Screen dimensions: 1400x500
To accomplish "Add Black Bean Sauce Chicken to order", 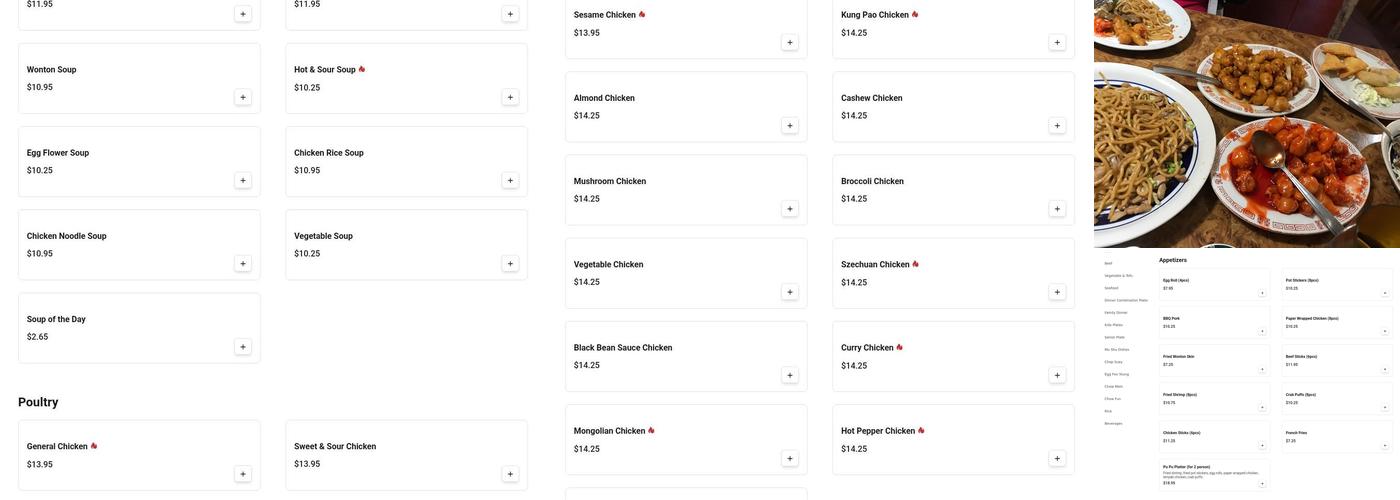I will point(789,375).
